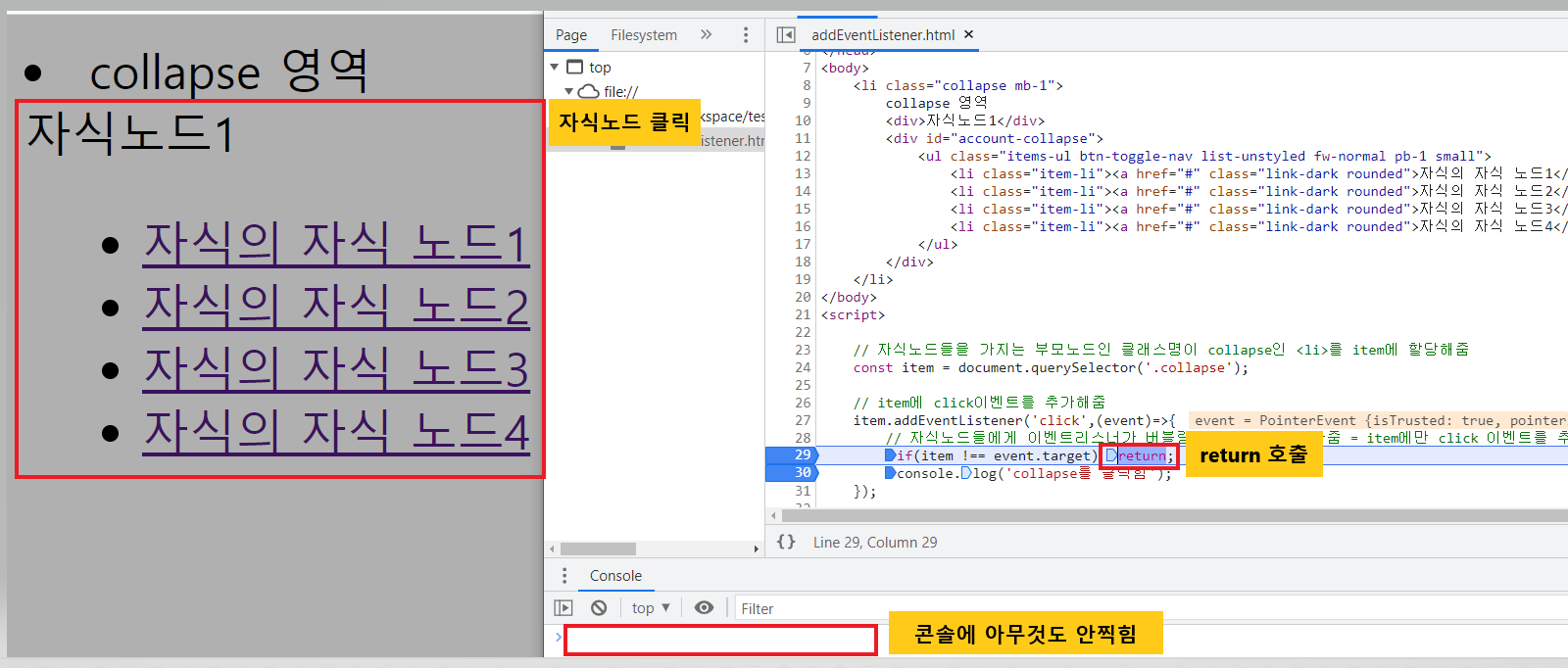Close the addEventListener.html file tab
1568x668 pixels.
(x=969, y=34)
